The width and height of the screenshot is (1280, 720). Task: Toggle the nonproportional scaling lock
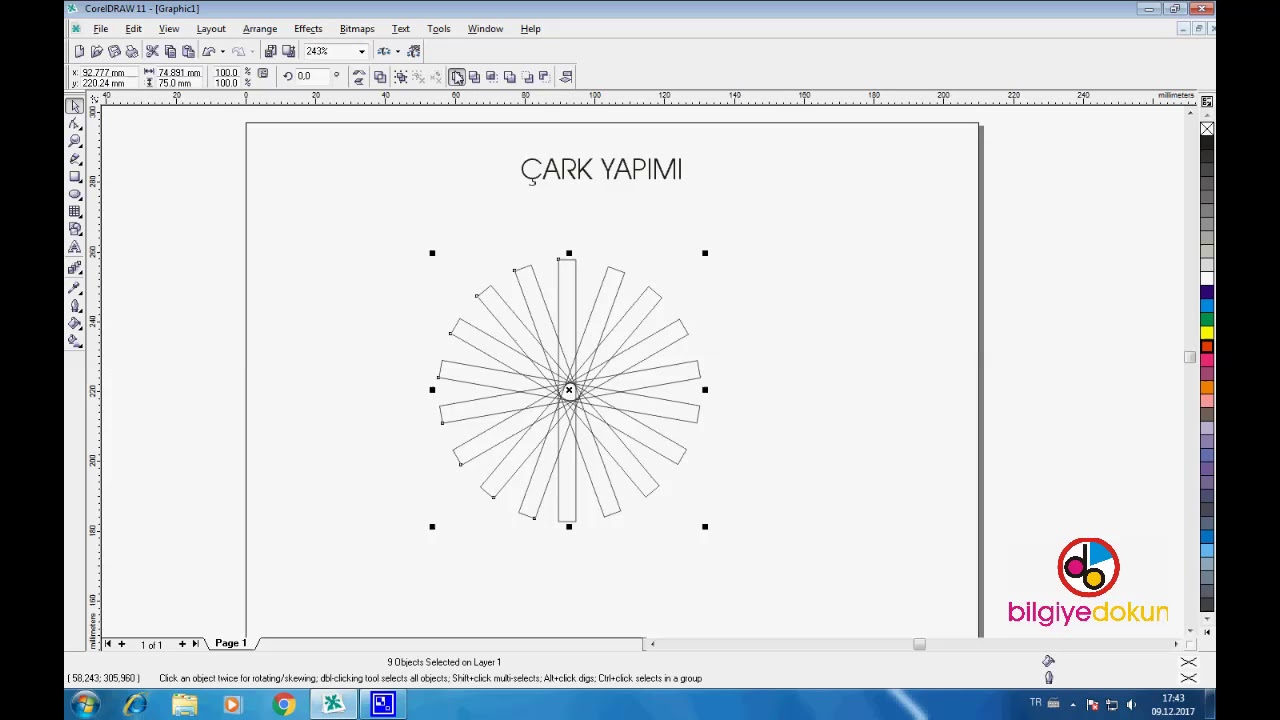(x=263, y=73)
